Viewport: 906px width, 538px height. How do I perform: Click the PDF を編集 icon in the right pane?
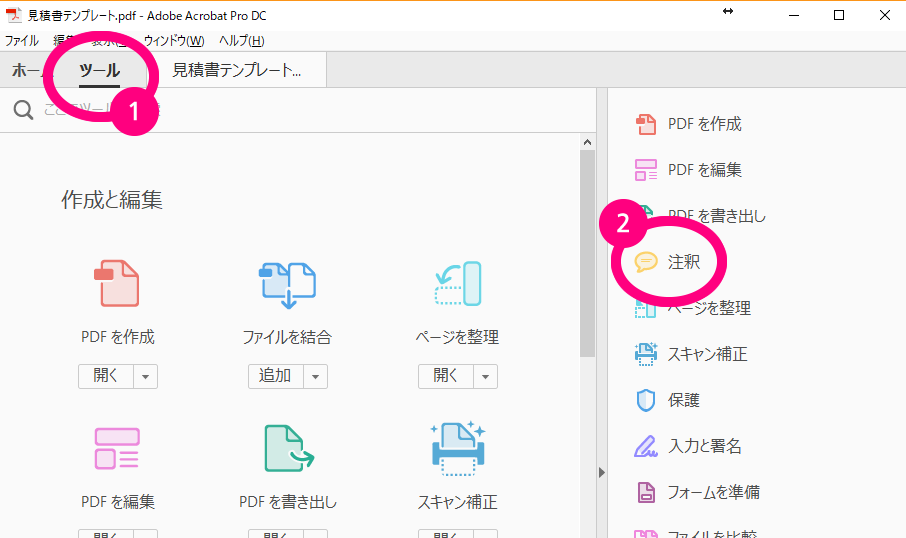[645, 170]
